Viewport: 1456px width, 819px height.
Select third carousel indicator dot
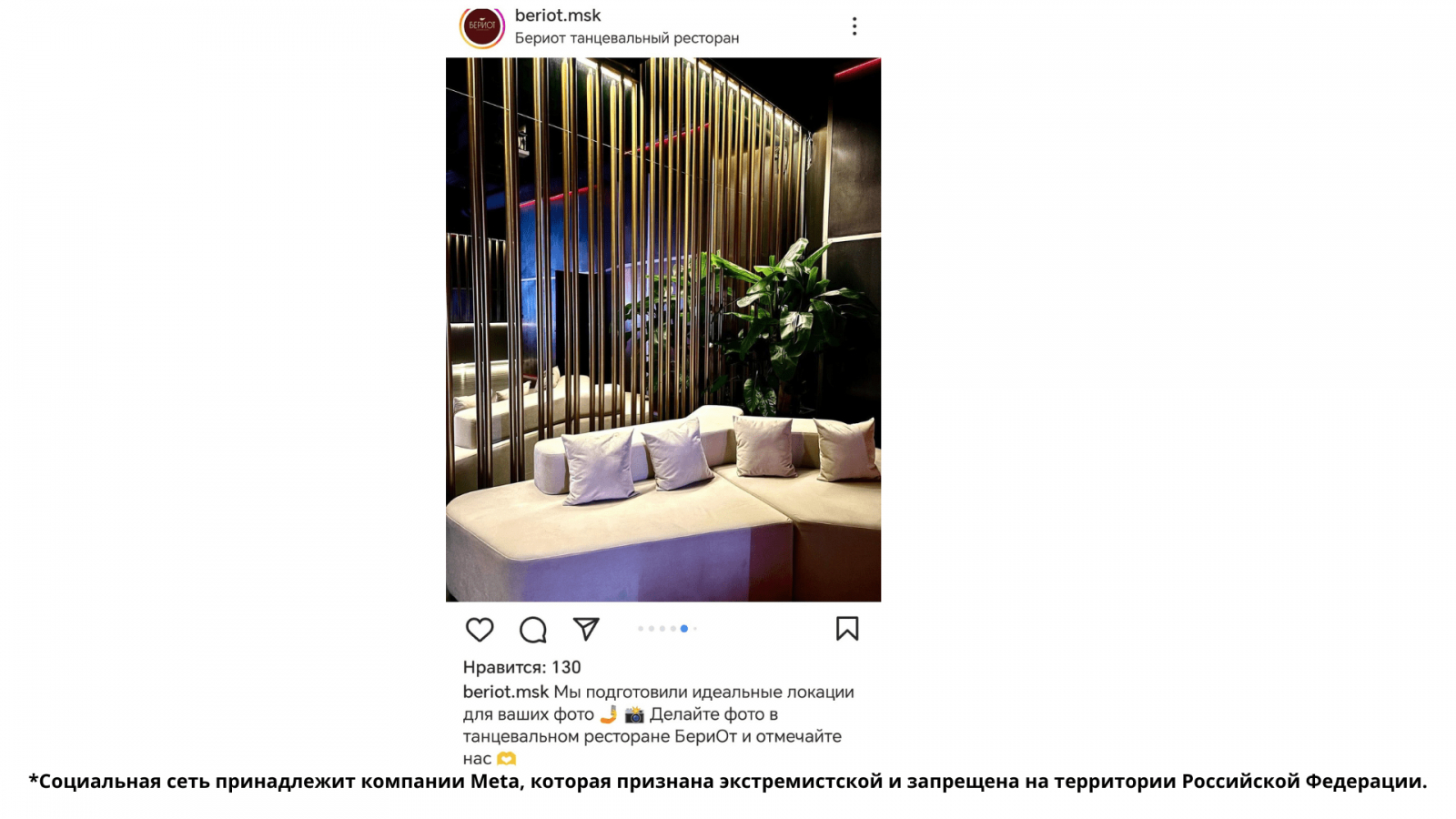[662, 629]
